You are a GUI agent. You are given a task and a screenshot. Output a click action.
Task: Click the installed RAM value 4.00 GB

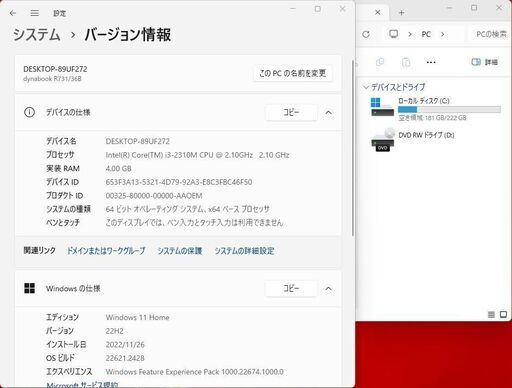(x=118, y=169)
